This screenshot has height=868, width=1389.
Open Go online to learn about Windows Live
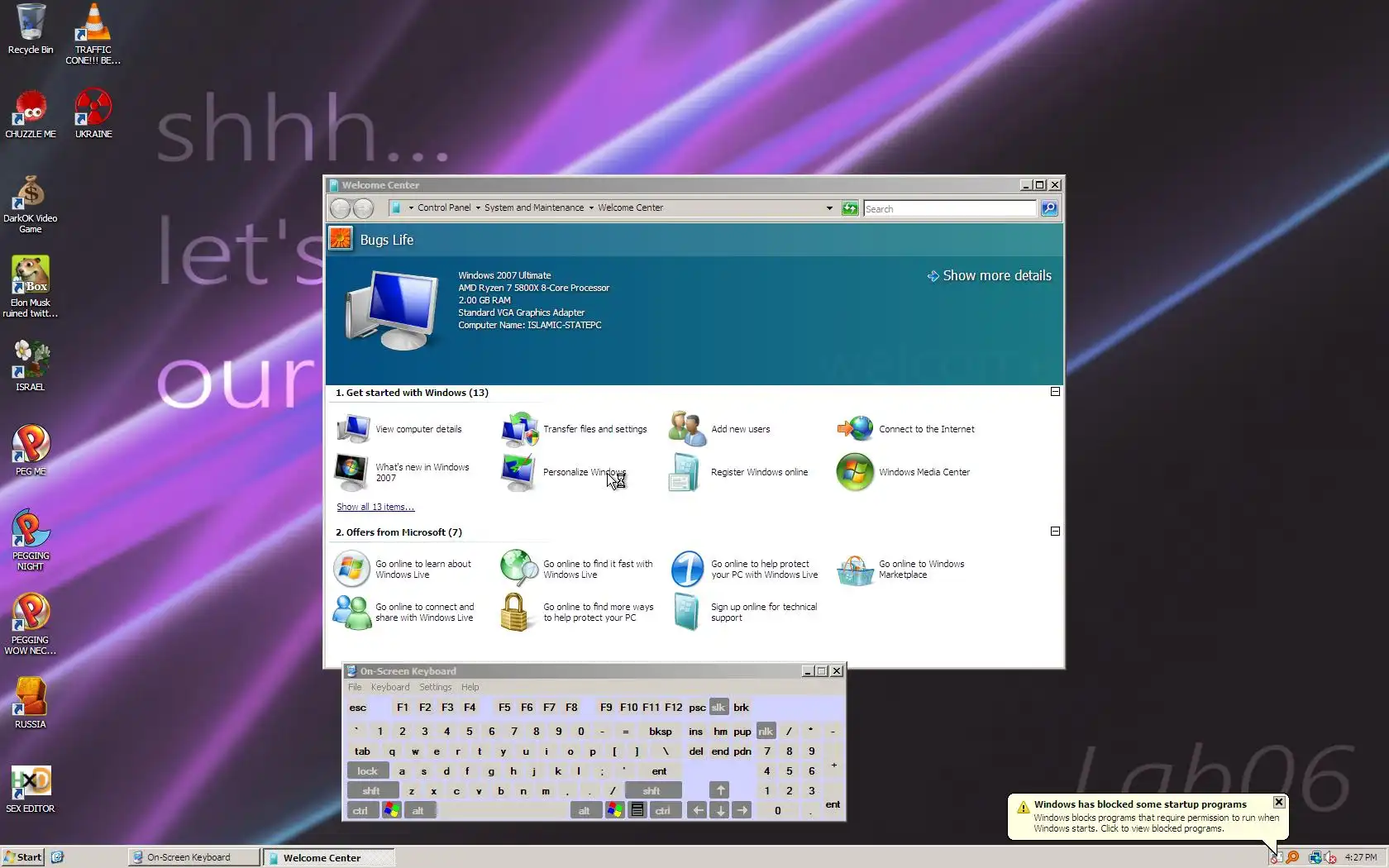[x=351, y=569]
